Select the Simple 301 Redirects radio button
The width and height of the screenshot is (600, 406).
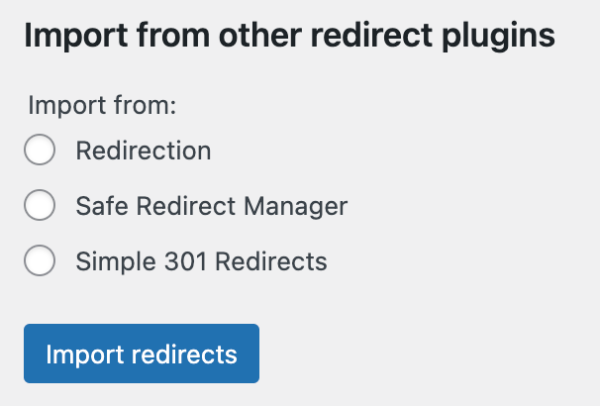pyautogui.click(x=40, y=262)
